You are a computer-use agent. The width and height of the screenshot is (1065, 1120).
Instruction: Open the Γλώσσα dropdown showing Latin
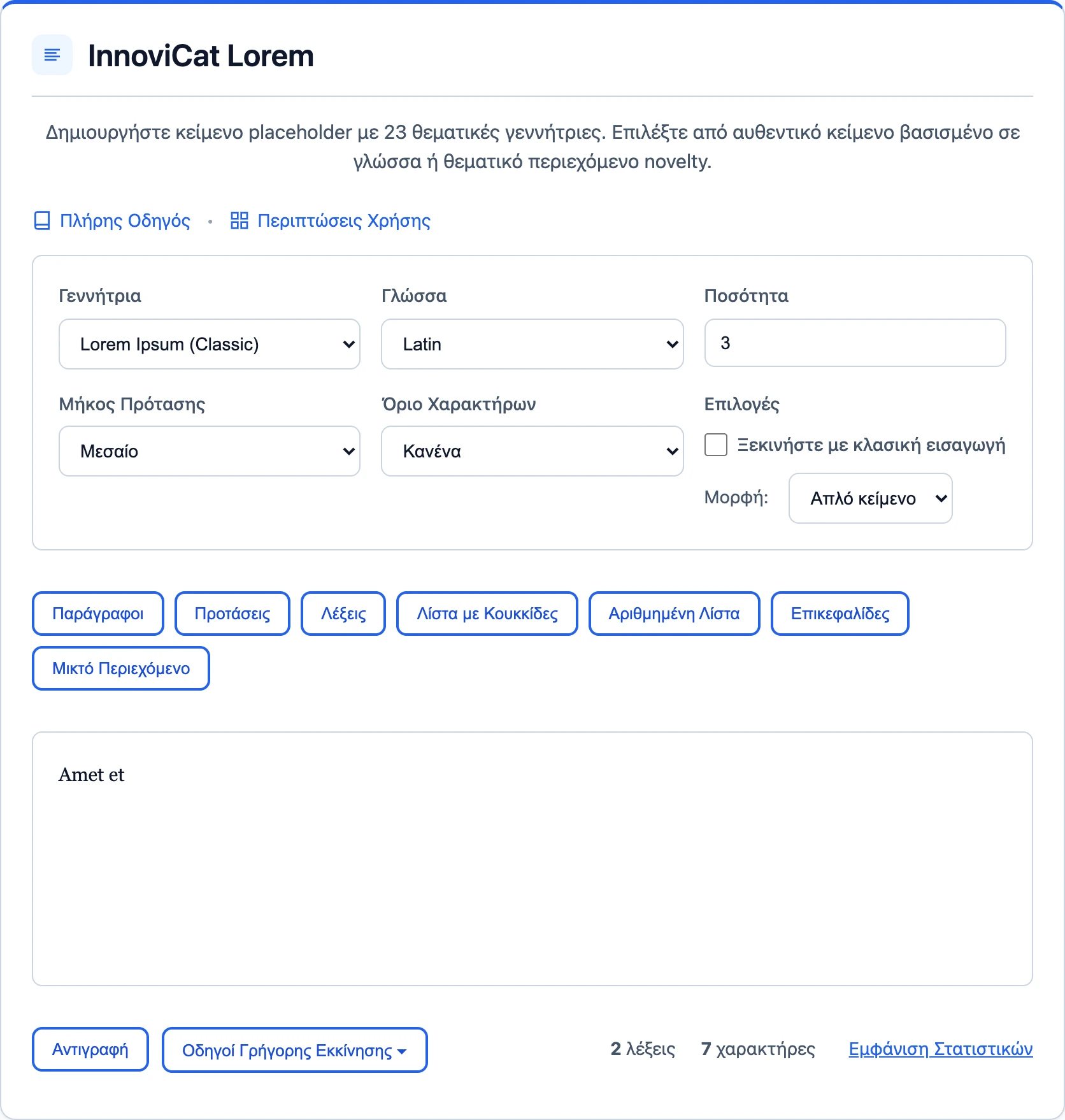point(532,344)
